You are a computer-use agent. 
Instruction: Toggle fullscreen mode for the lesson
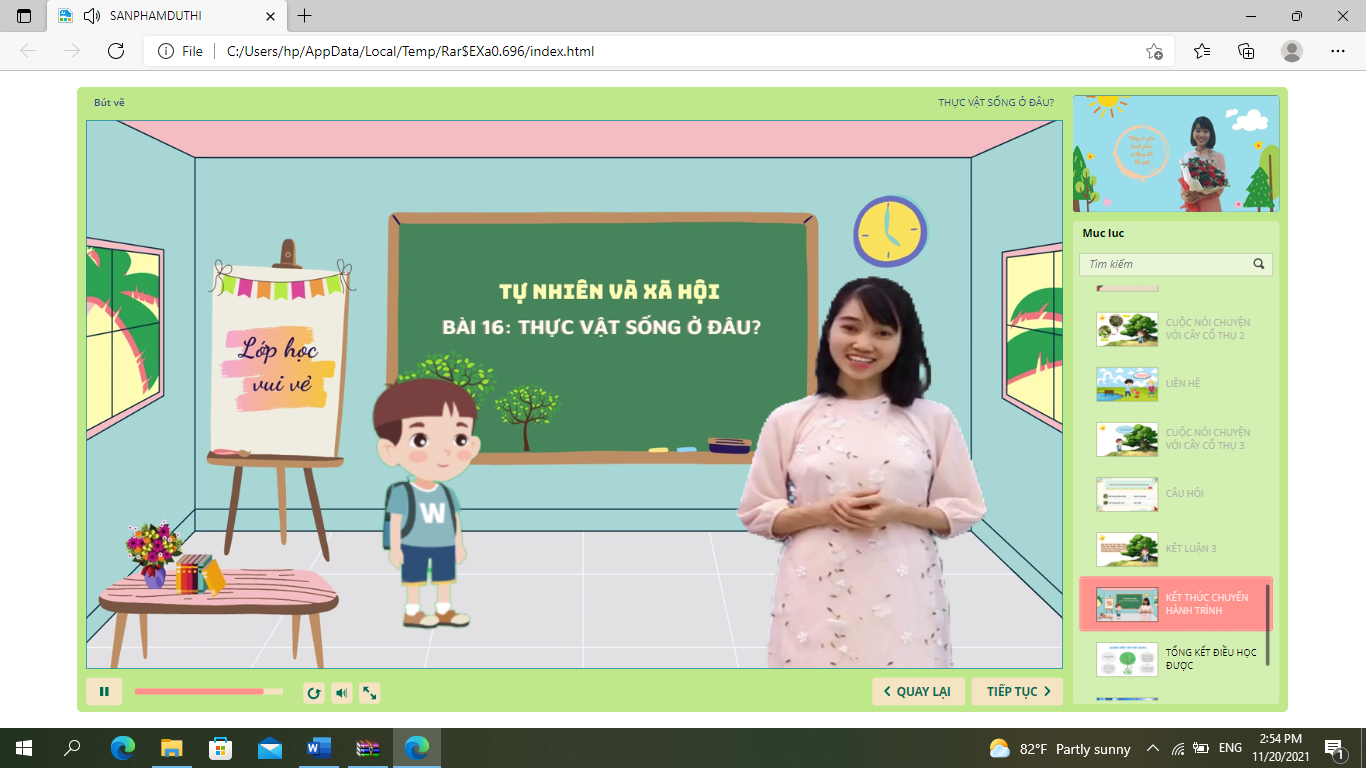coord(370,692)
